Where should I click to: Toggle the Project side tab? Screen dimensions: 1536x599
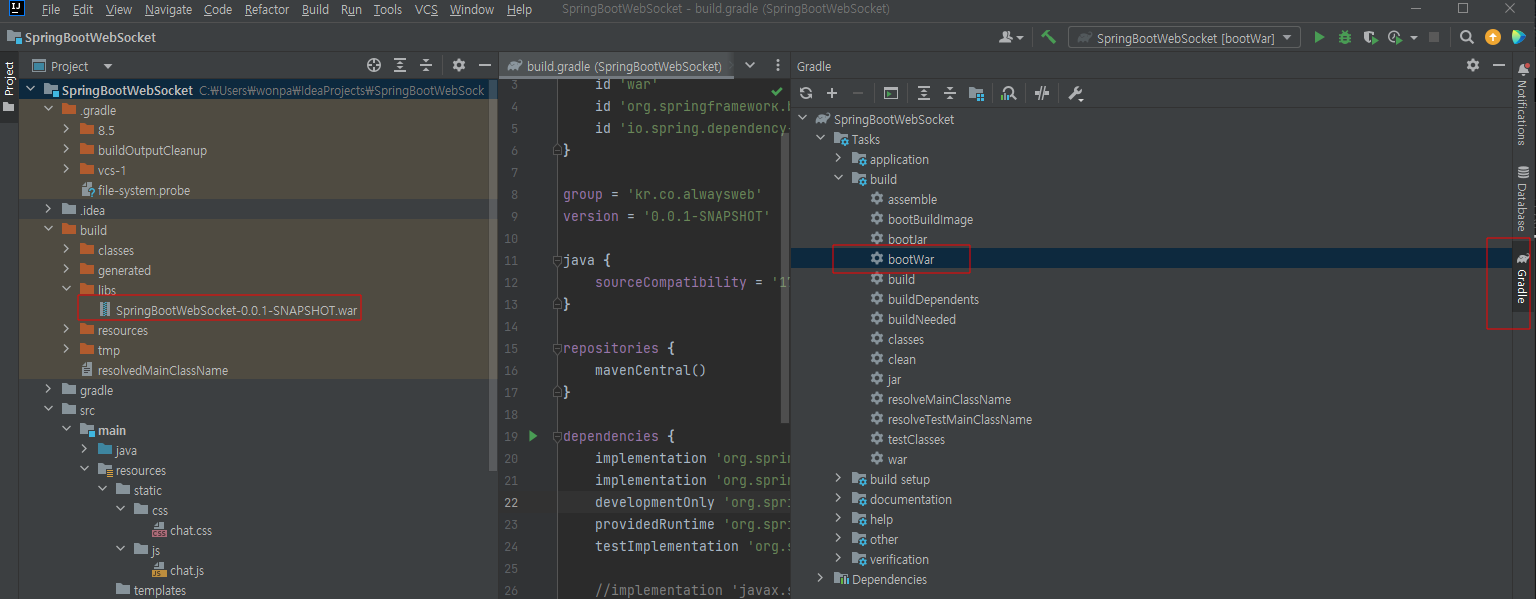(9, 87)
